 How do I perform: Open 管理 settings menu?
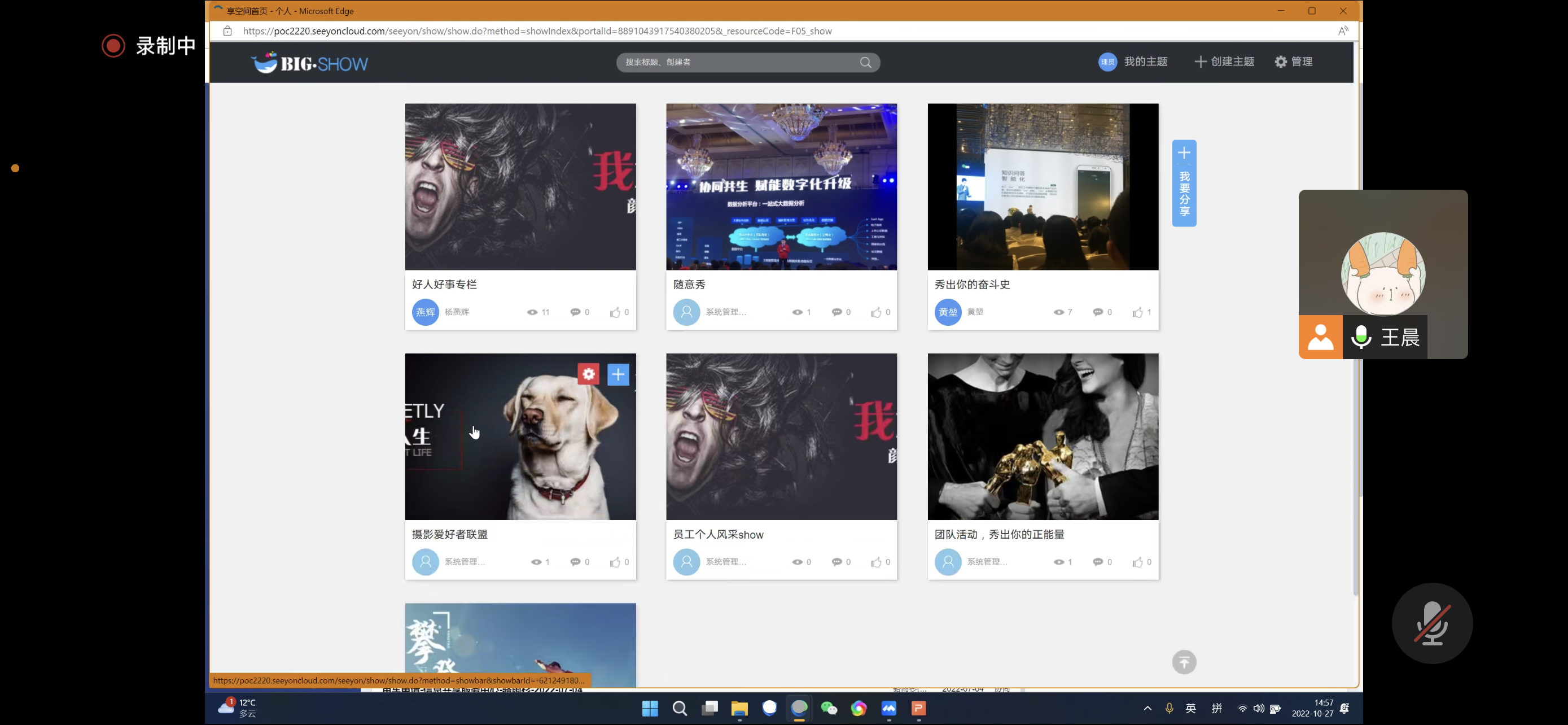(x=1294, y=62)
